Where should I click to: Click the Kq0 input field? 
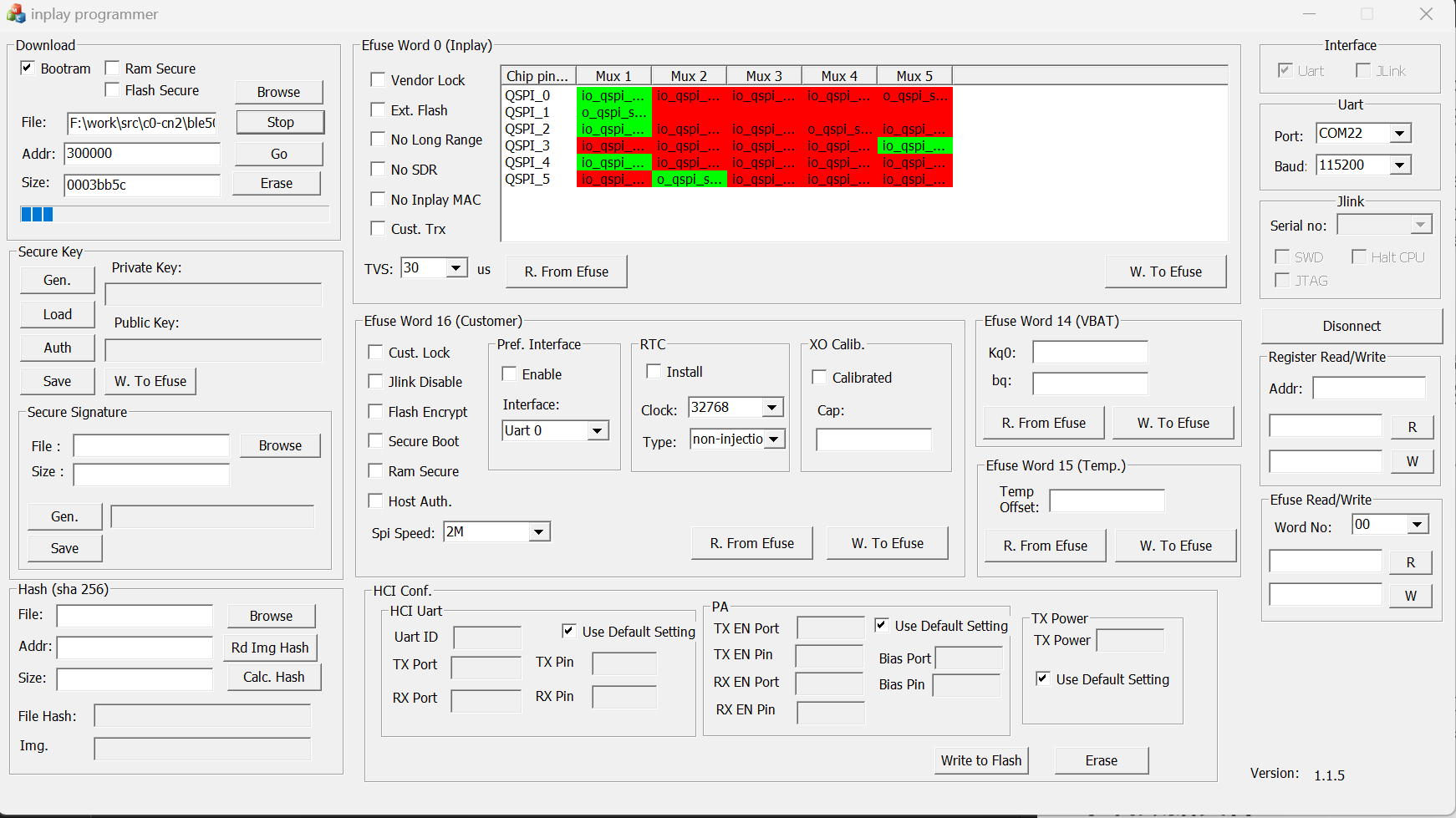[x=1090, y=353]
